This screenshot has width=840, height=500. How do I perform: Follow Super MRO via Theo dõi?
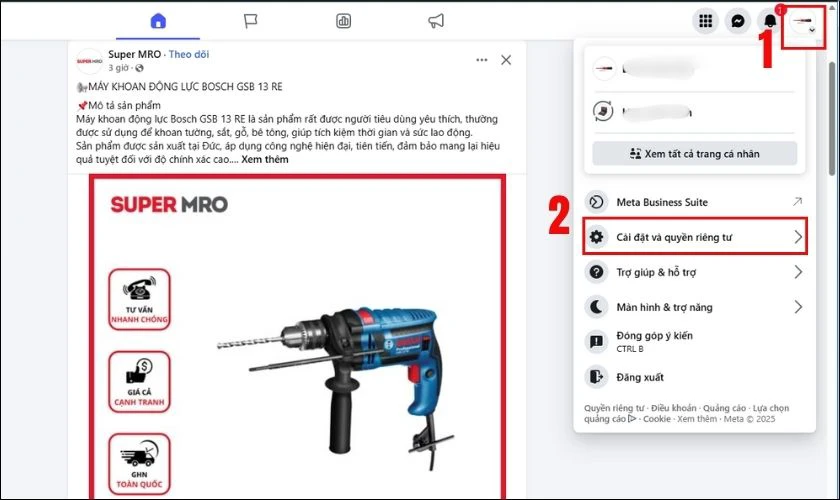189,54
